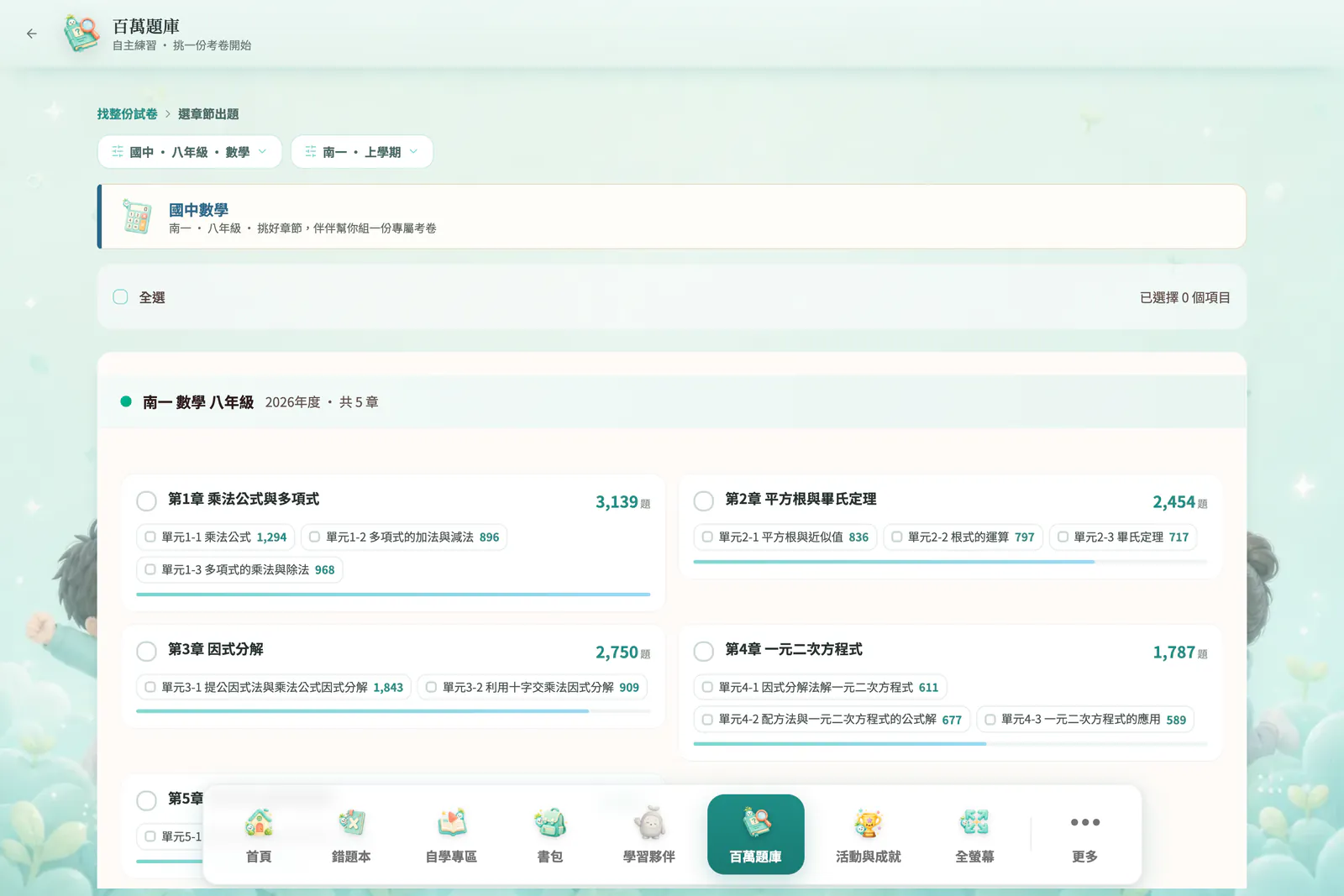
Task: Open 首頁 home icon in bottom nav
Action: 259,823
